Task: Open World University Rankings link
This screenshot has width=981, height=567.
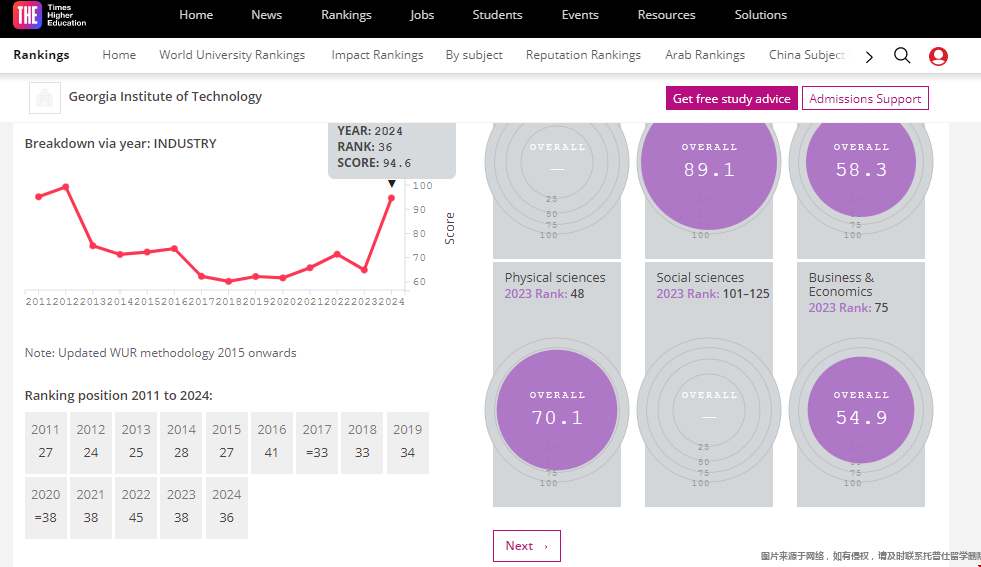Action: pos(232,55)
